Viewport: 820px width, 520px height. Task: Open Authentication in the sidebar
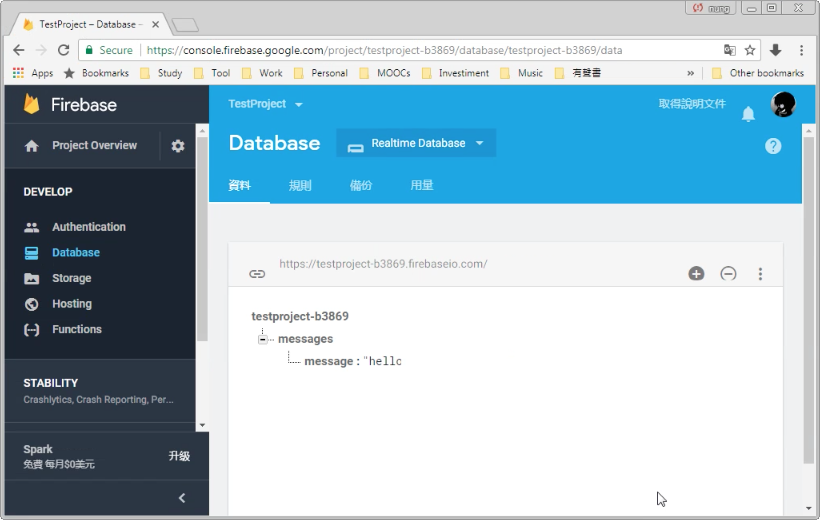click(x=88, y=227)
